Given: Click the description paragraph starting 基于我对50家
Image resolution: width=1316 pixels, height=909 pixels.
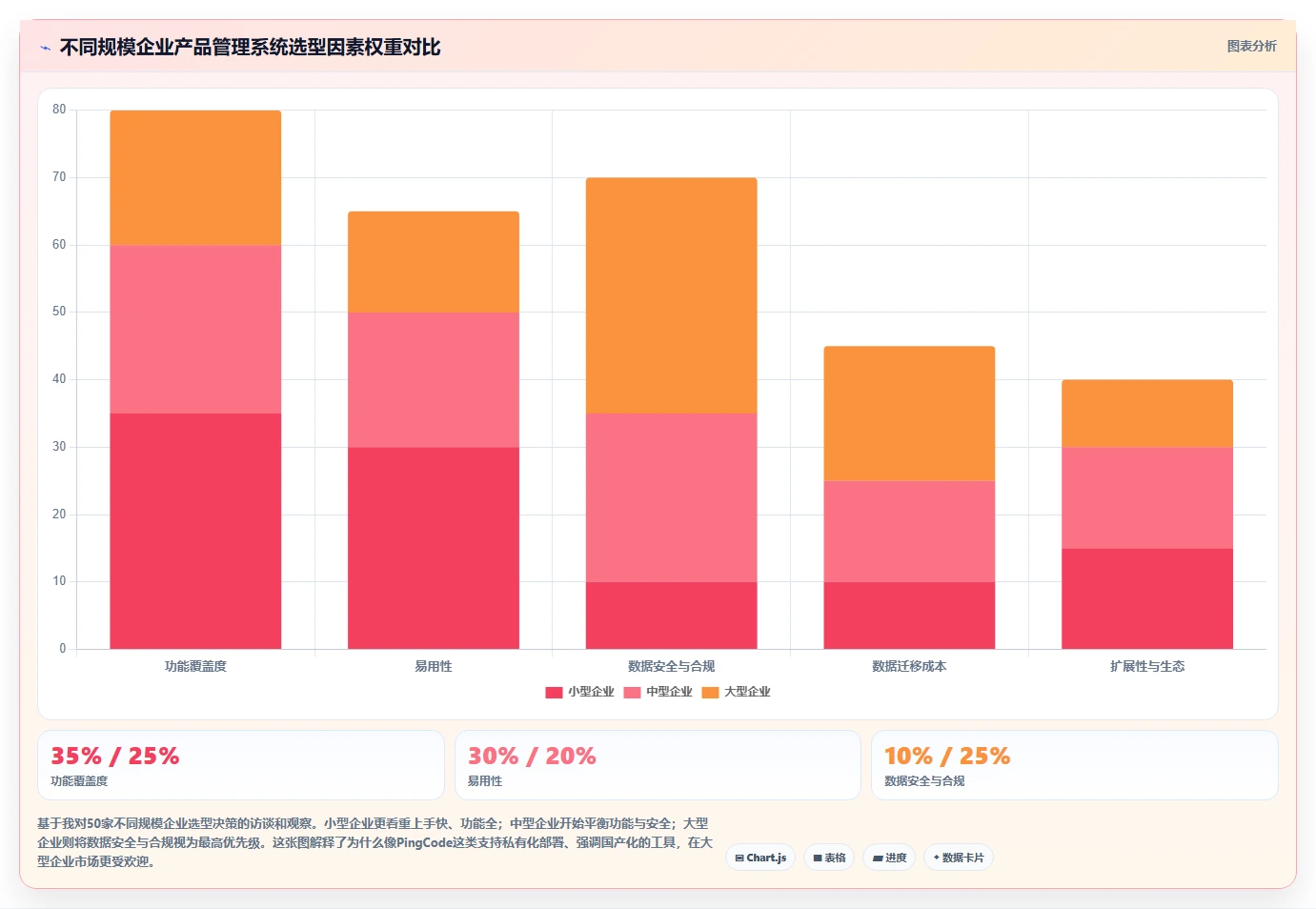Looking at the screenshot, I should (375, 842).
